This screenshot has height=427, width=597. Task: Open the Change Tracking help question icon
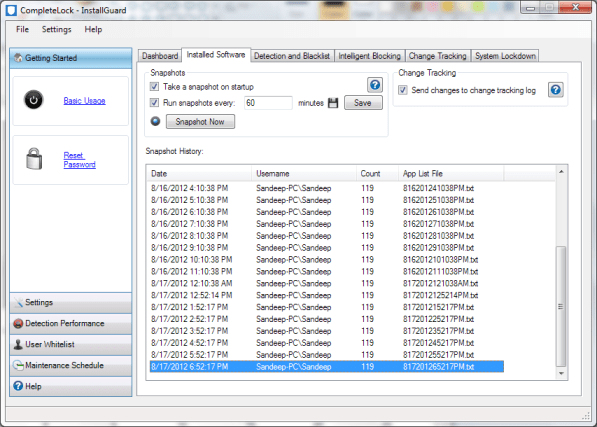[555, 90]
